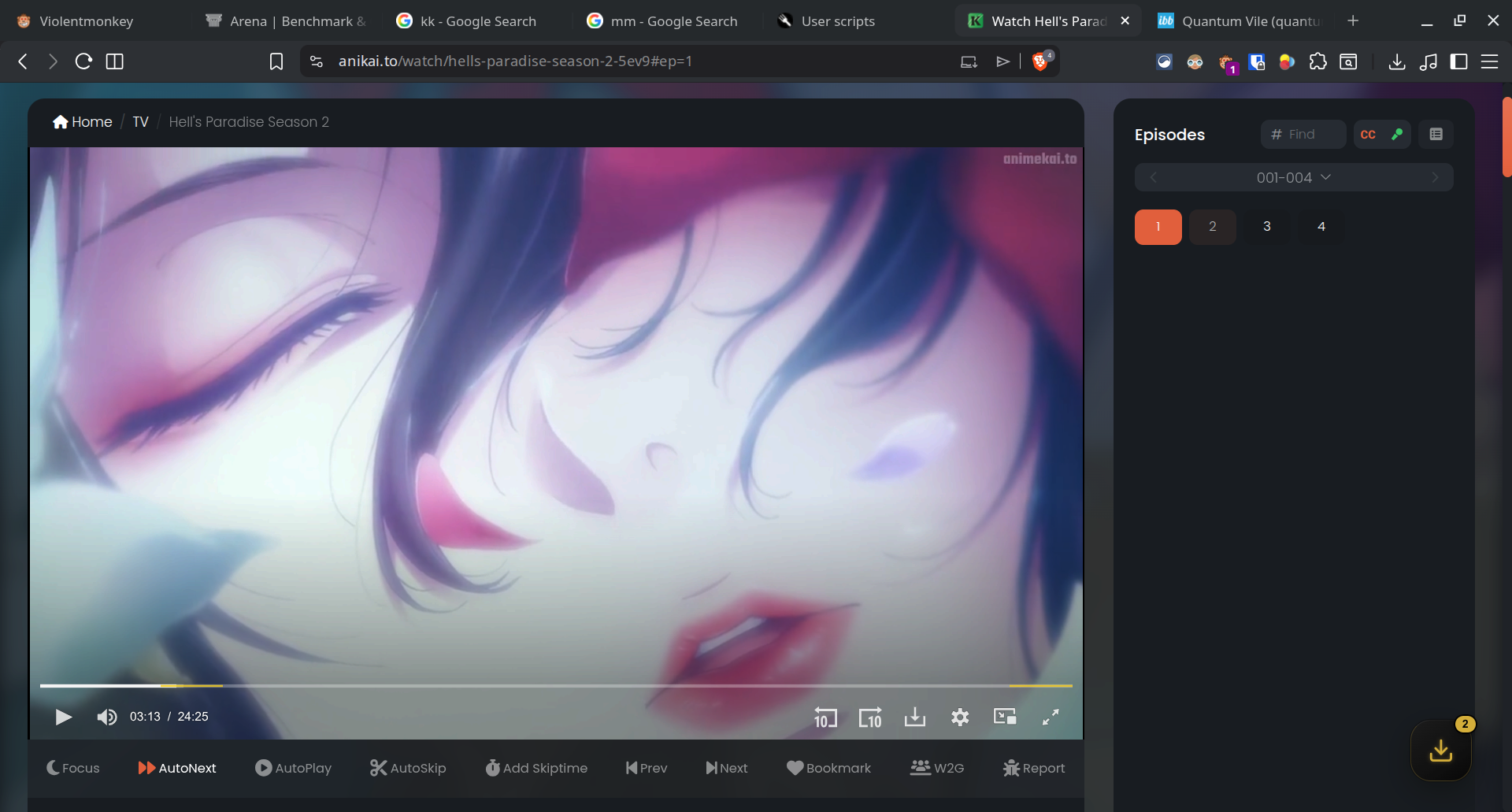The height and width of the screenshot is (812, 1512).
Task: Click Add Skiptime button
Action: pos(536,768)
